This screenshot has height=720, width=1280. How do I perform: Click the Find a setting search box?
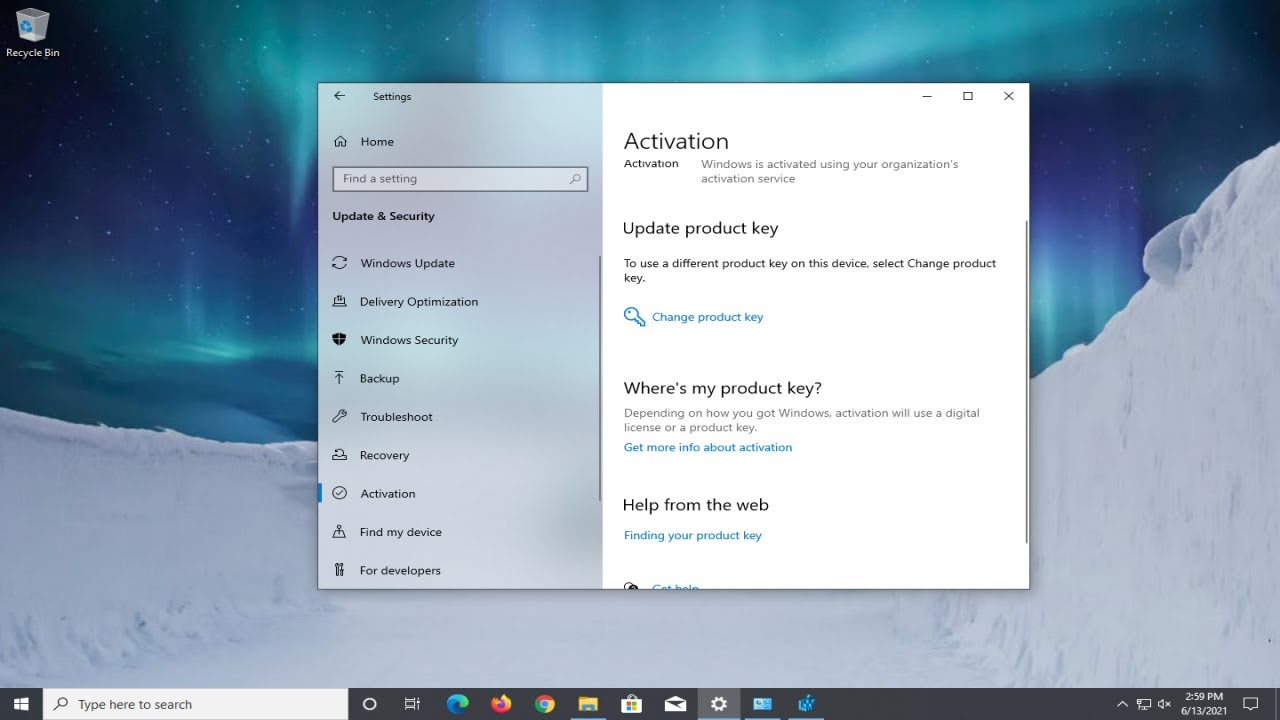[x=460, y=179]
